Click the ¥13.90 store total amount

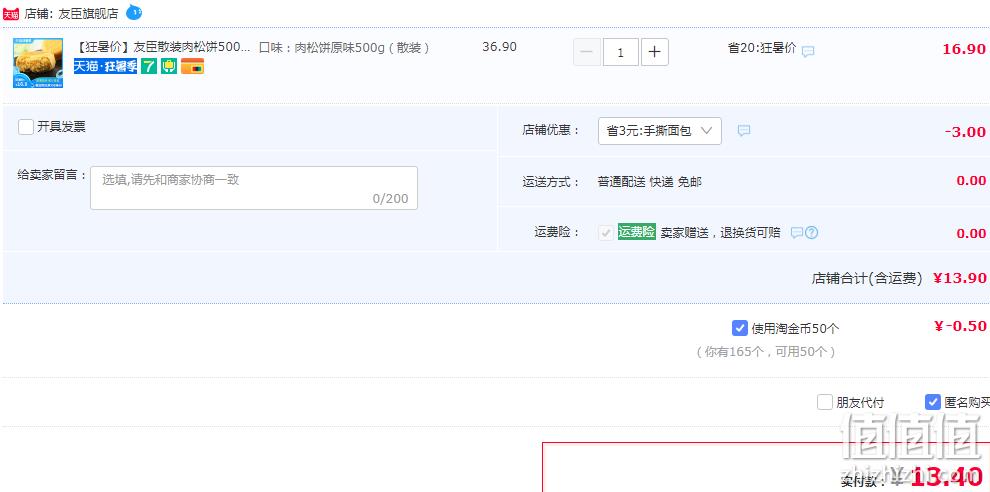click(x=960, y=278)
